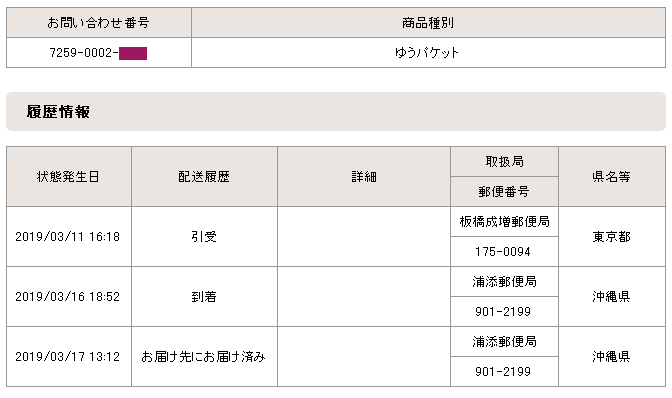Viewport: 672px width, 398px height.
Task: Select the 2019/03/17 13:12 date cell
Action: 69,356
